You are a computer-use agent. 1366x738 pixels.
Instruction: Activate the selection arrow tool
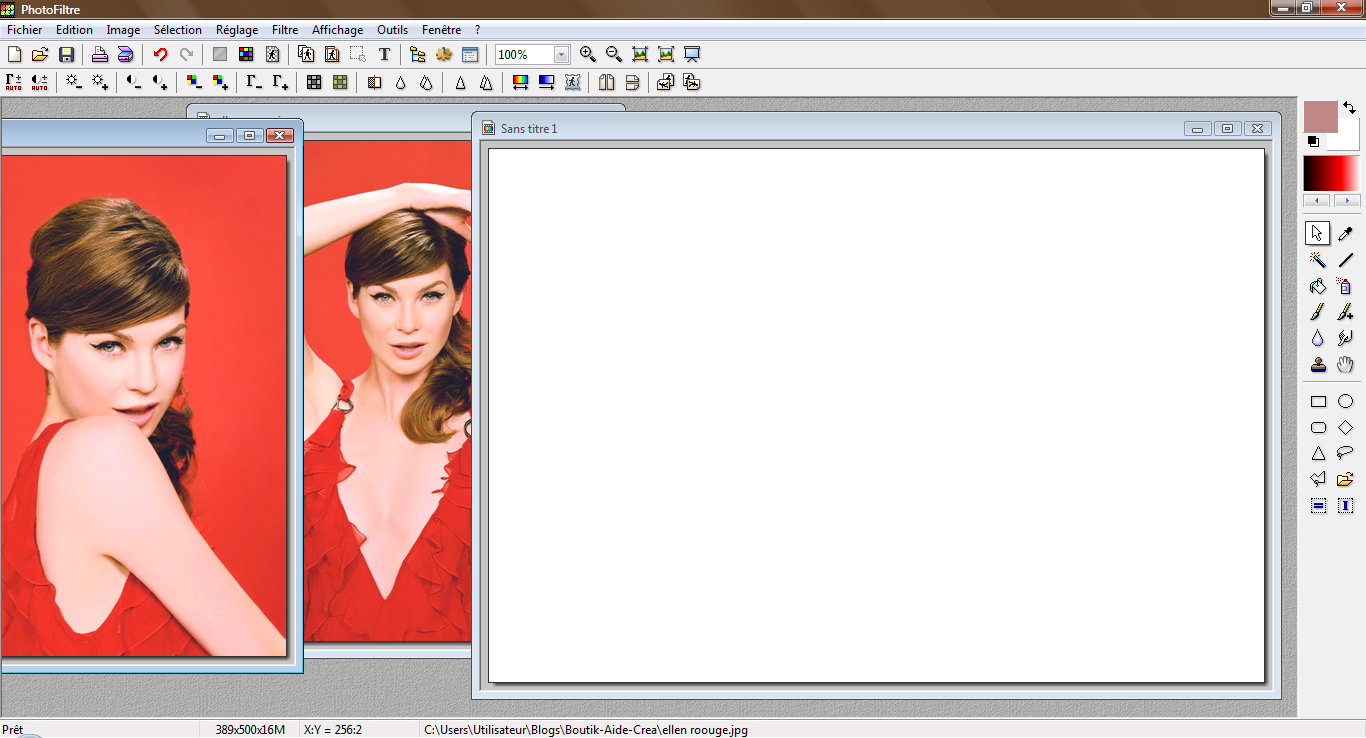[1318, 234]
